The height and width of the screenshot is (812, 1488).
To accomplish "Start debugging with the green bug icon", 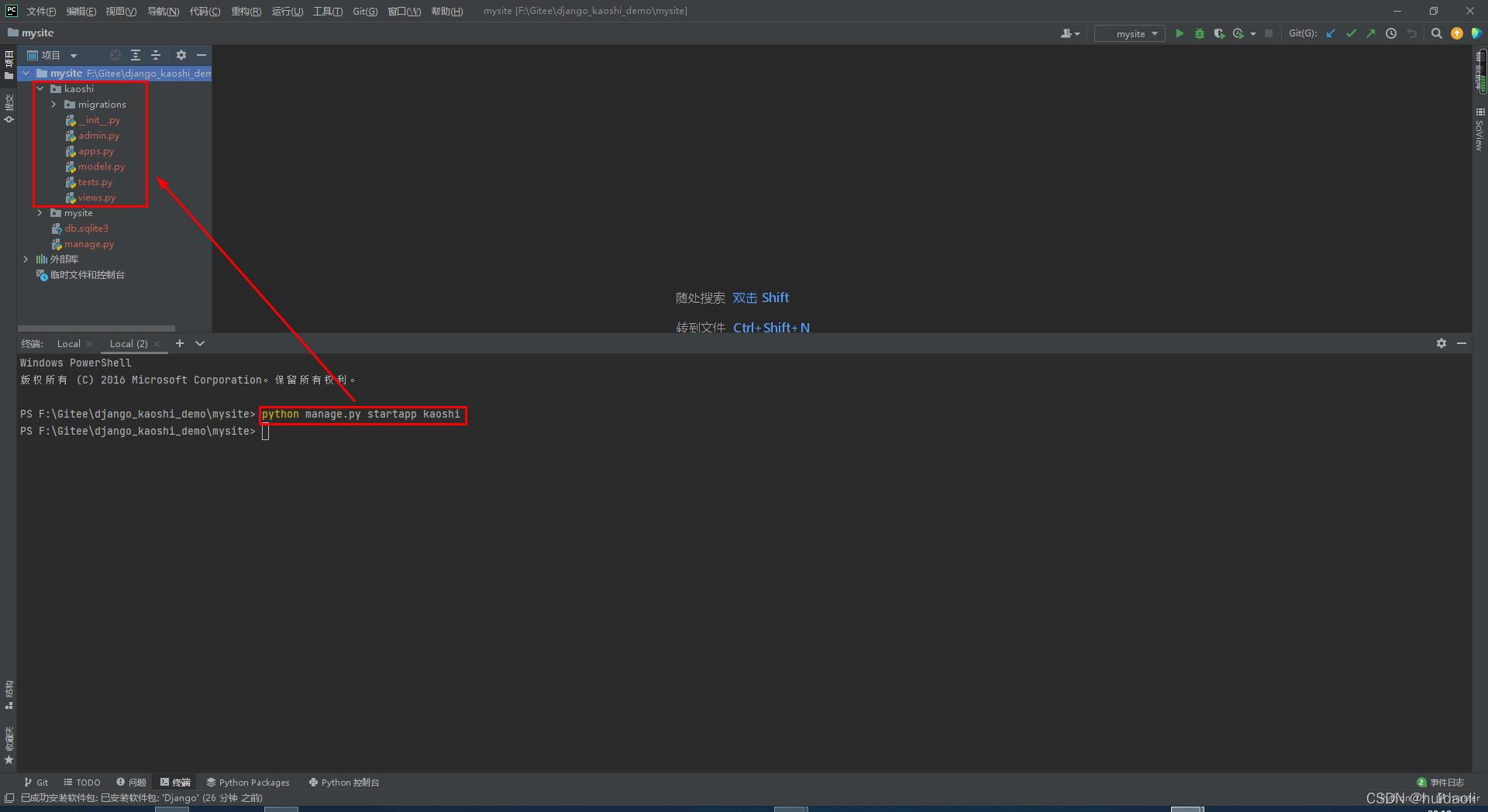I will point(1199,33).
